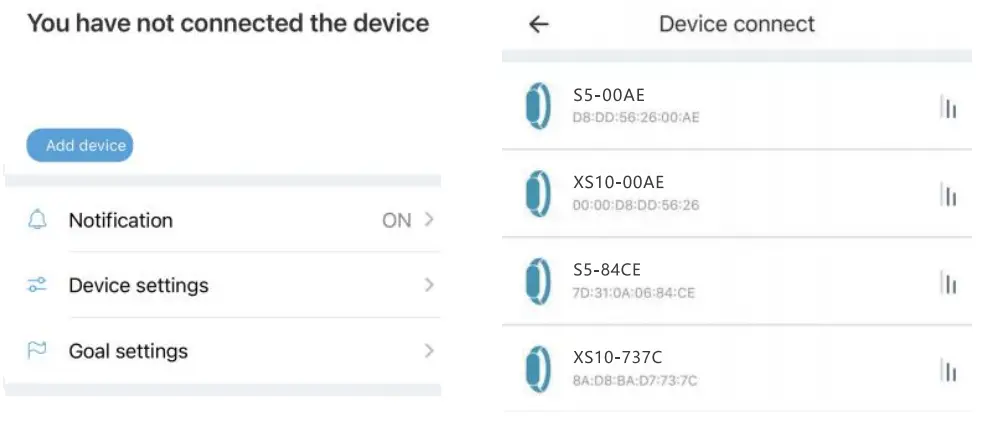Screen dimensions: 981x432
Task: Open Device settings via its chevron
Action: (x=429, y=286)
